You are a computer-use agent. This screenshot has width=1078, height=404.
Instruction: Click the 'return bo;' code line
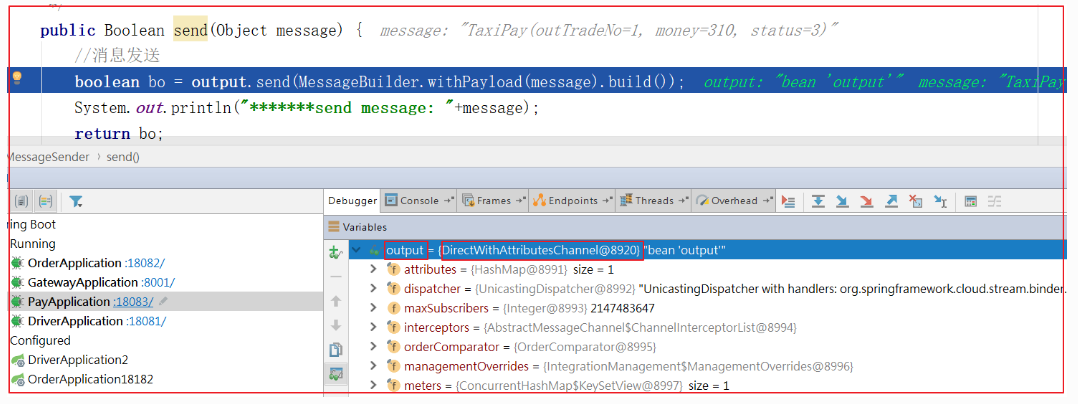point(119,134)
